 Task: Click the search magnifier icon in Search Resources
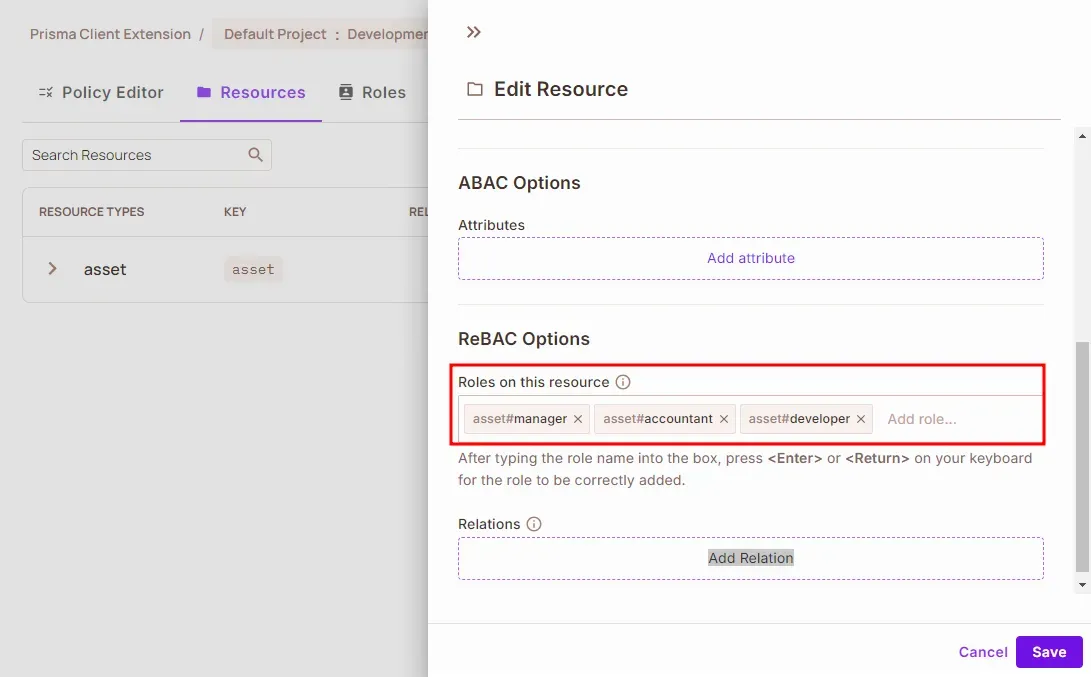[x=255, y=155]
